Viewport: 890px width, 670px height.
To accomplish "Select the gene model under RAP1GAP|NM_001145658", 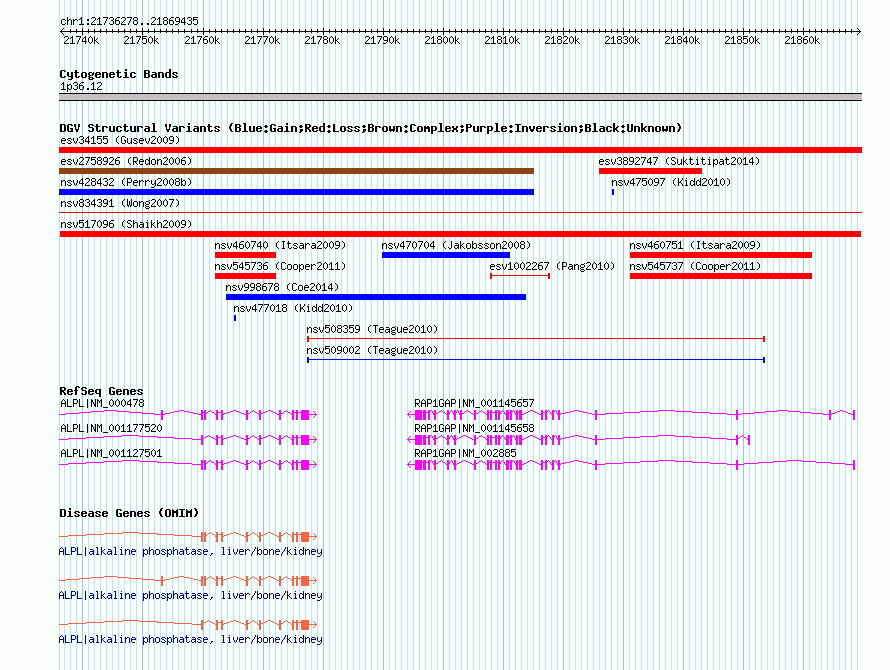I will pyautogui.click(x=579, y=440).
